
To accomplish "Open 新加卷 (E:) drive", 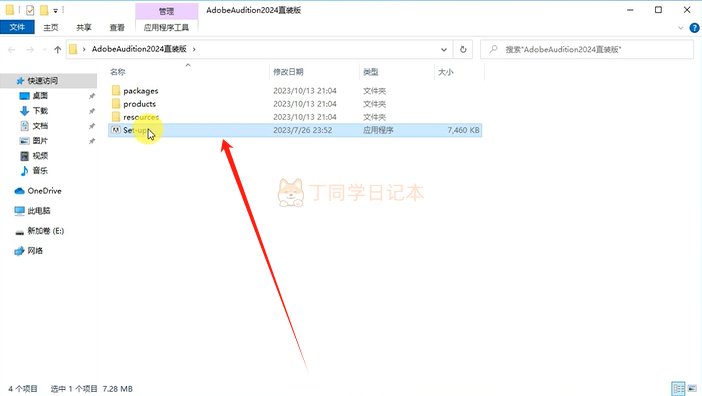I will click(x=46, y=231).
